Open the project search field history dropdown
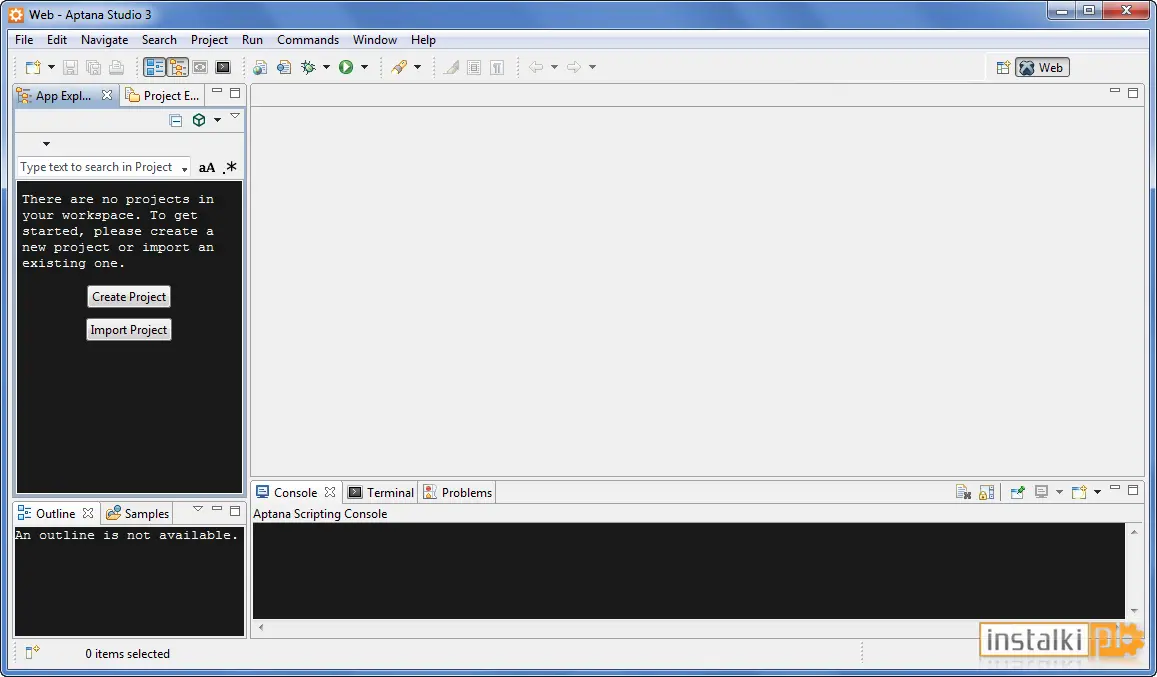 point(184,169)
